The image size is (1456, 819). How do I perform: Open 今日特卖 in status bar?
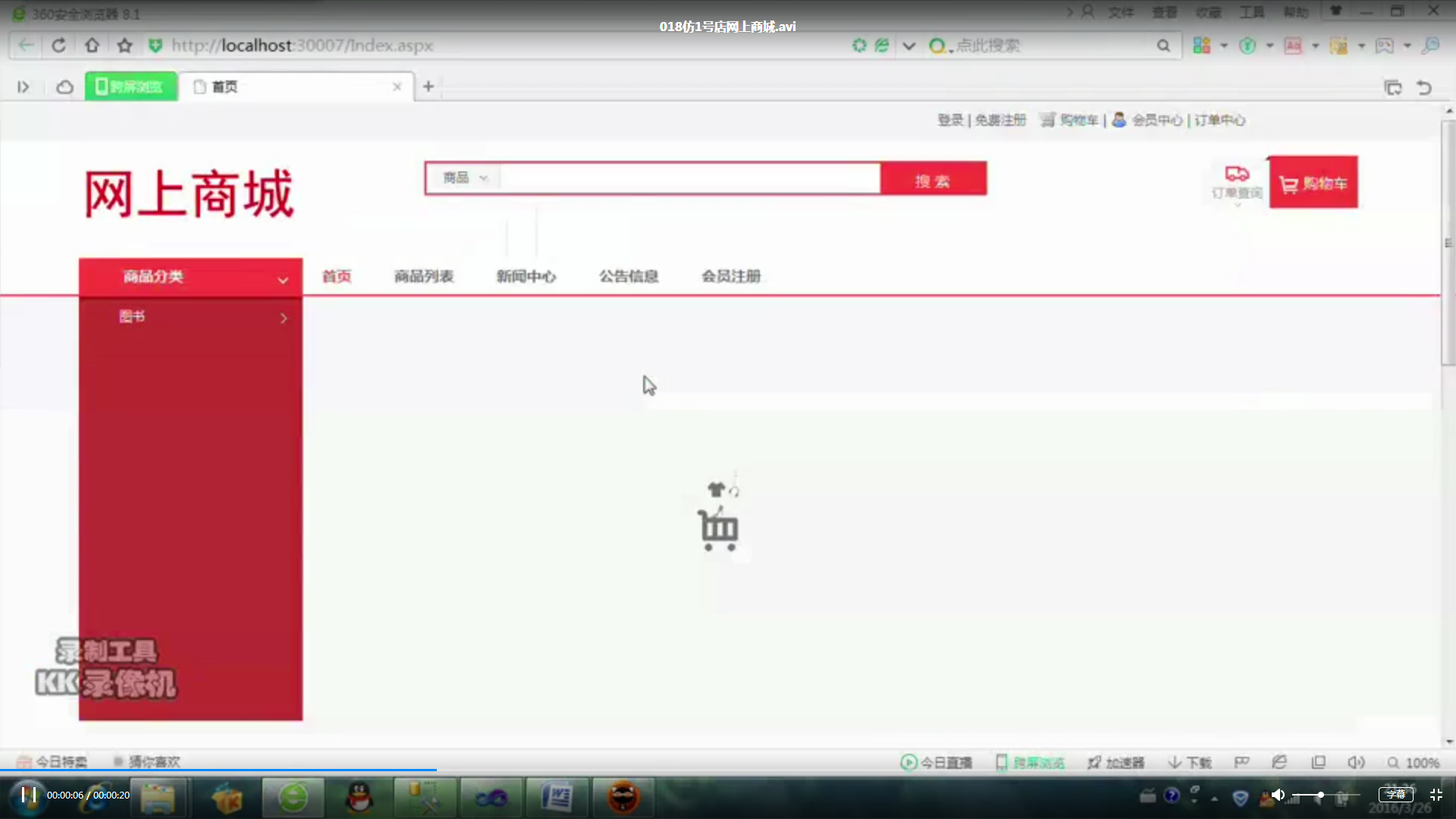(x=52, y=761)
